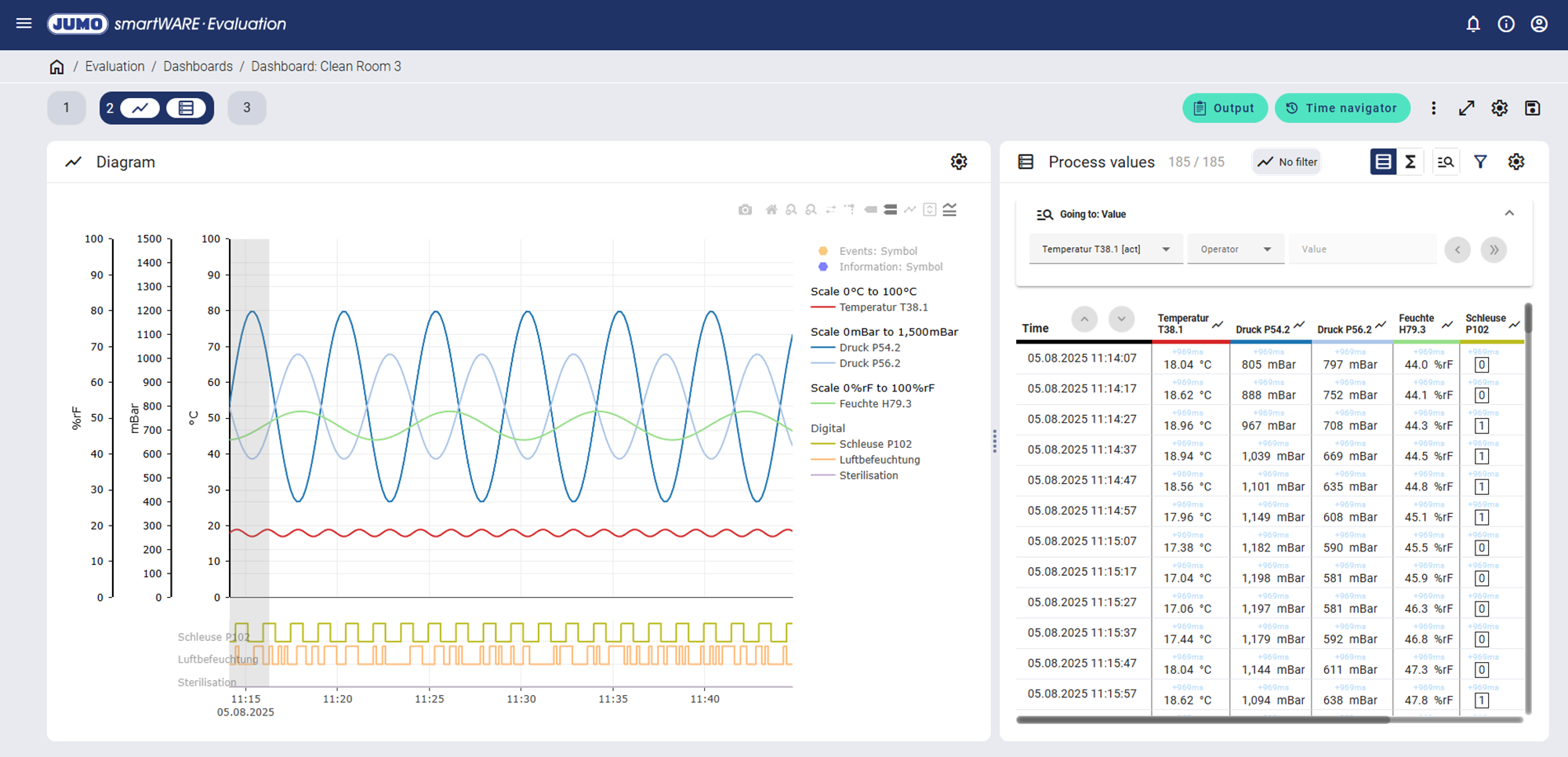
Task: Collapse the Going to: Value panel
Action: (1509, 213)
